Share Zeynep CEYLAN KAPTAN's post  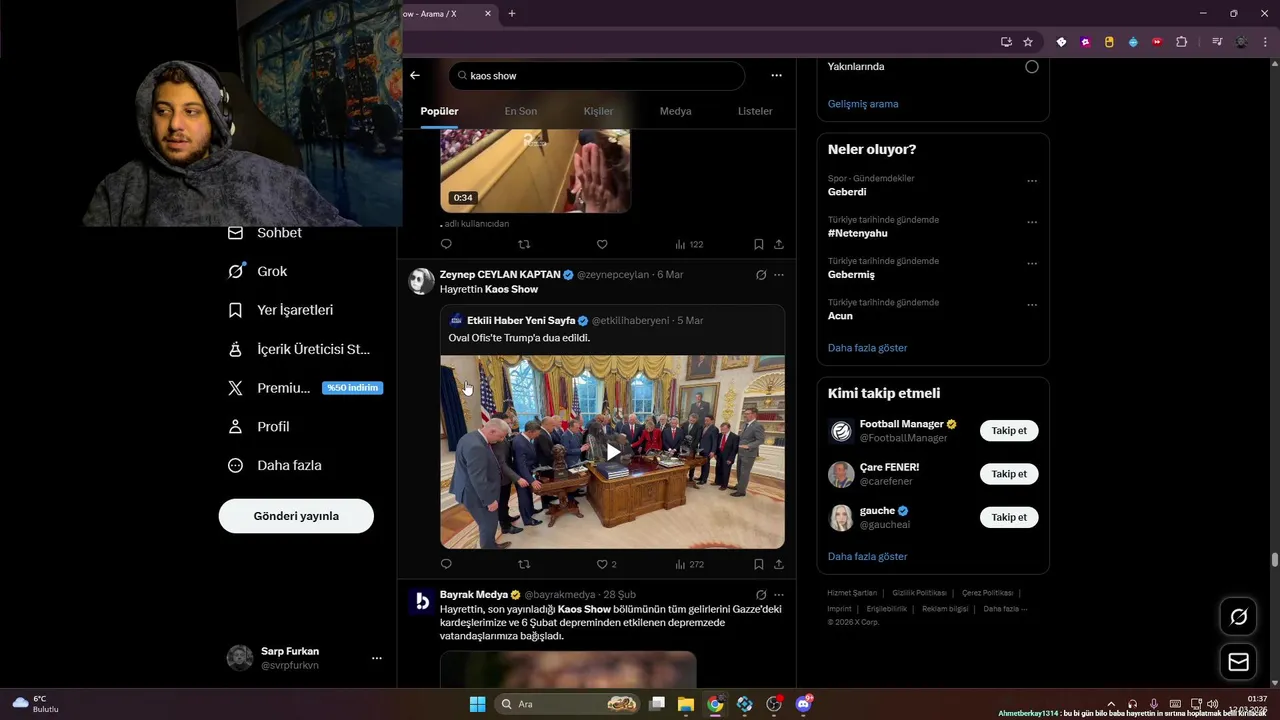[x=779, y=564]
